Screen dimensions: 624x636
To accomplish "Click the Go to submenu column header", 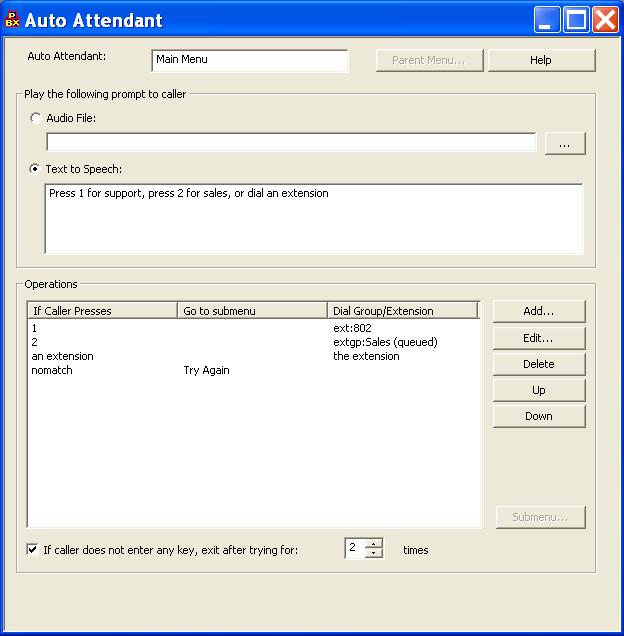I will 252,311.
